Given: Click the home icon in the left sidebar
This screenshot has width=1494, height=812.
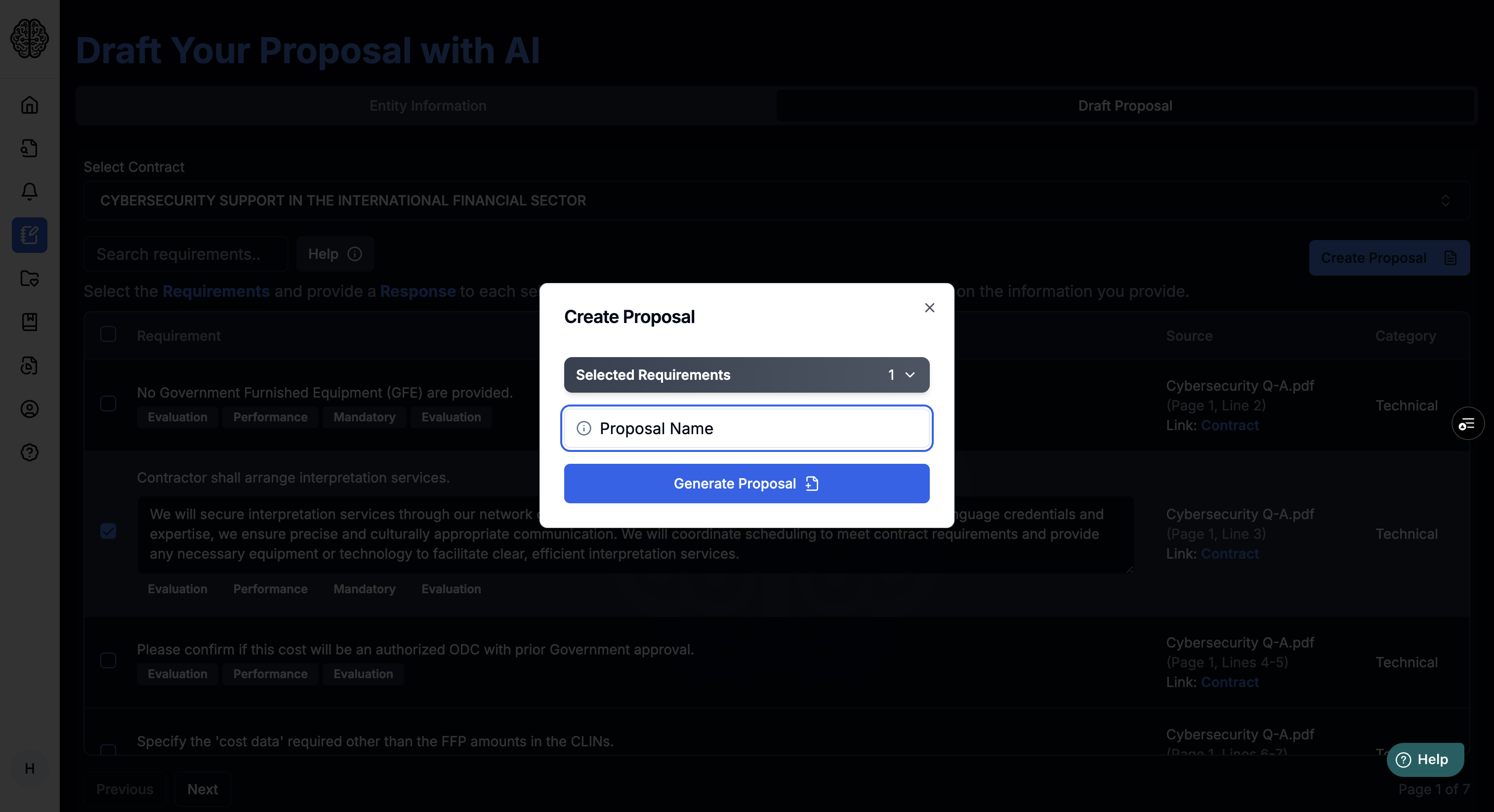Looking at the screenshot, I should [29, 104].
